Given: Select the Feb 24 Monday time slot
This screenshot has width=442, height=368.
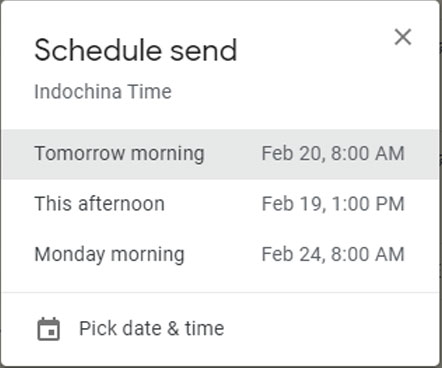Looking at the screenshot, I should coord(333,254).
